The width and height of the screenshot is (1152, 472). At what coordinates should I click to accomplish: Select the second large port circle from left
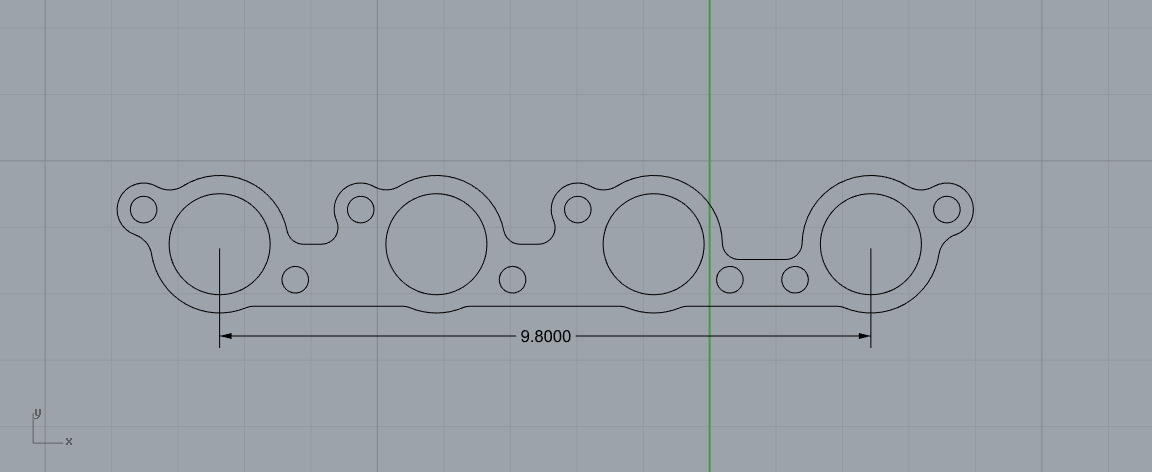pos(436,244)
